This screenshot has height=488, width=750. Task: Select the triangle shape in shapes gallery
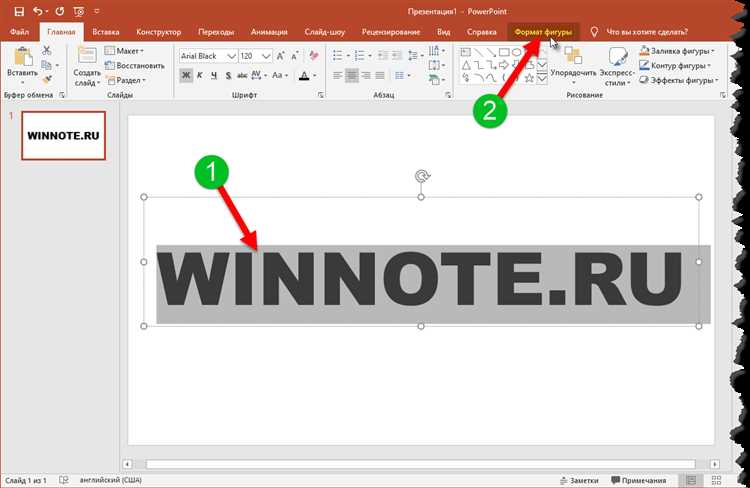pyautogui.click(x=466, y=65)
